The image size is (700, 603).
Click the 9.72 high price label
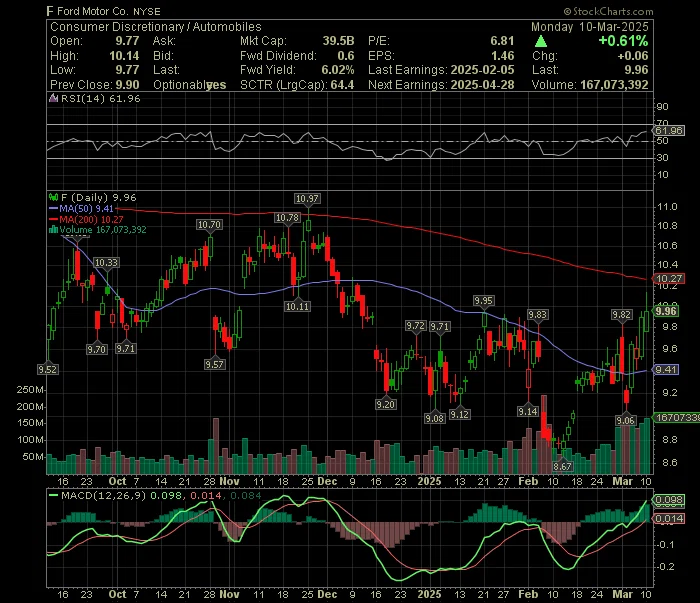[x=416, y=326]
